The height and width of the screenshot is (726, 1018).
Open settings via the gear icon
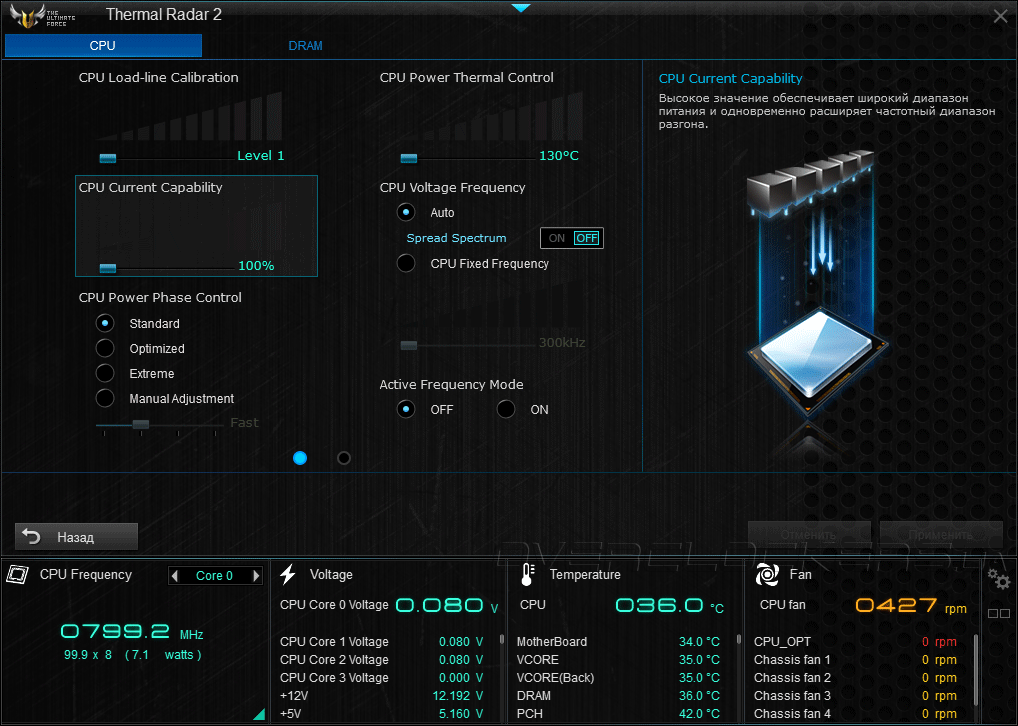coord(999,578)
